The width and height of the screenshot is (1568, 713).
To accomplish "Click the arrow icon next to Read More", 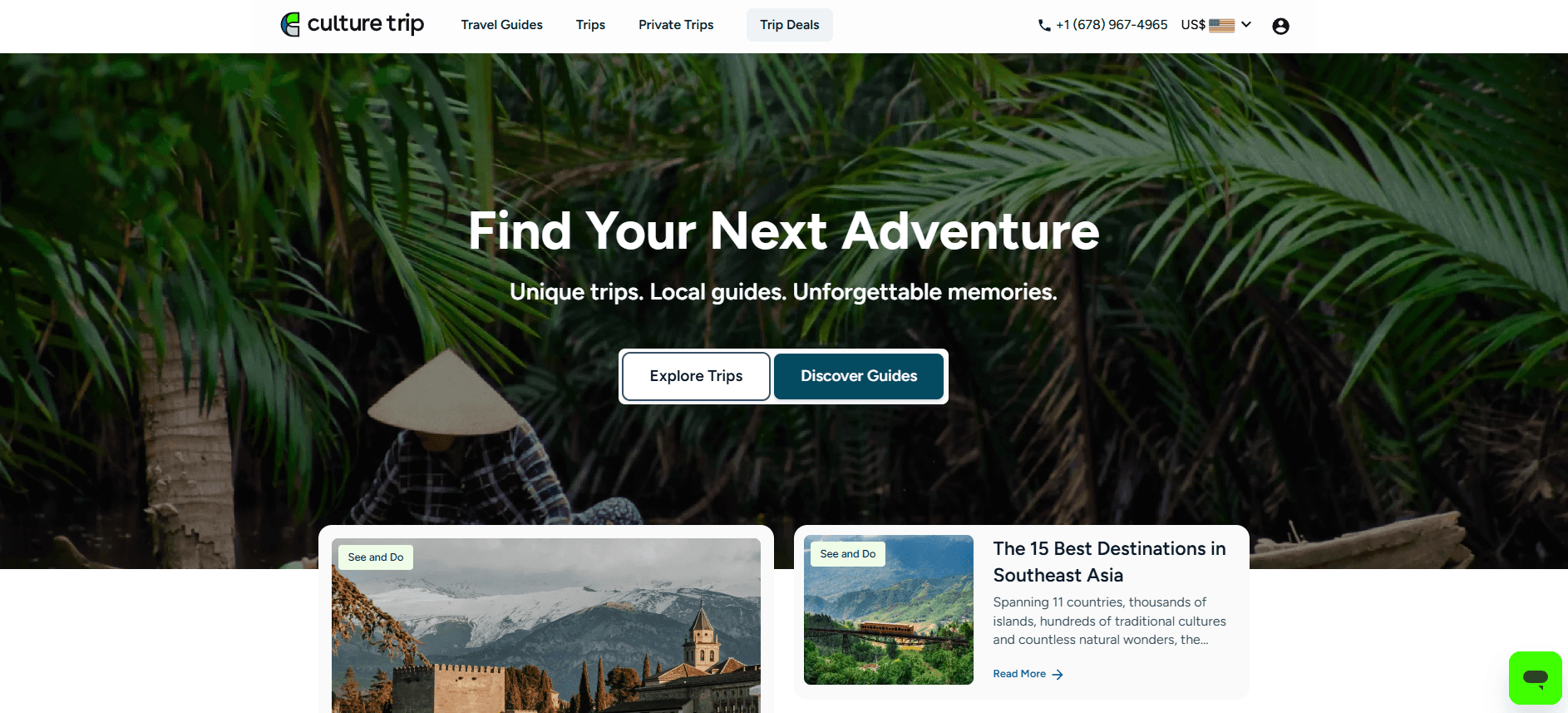I will (x=1058, y=675).
